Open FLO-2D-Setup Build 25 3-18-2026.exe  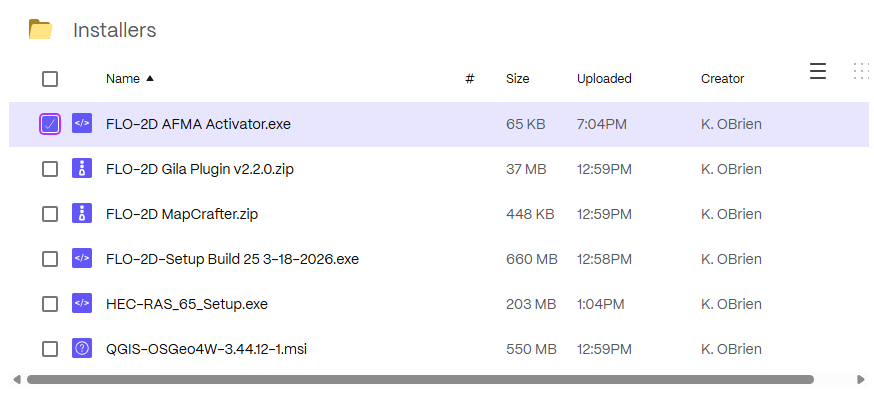tap(232, 259)
